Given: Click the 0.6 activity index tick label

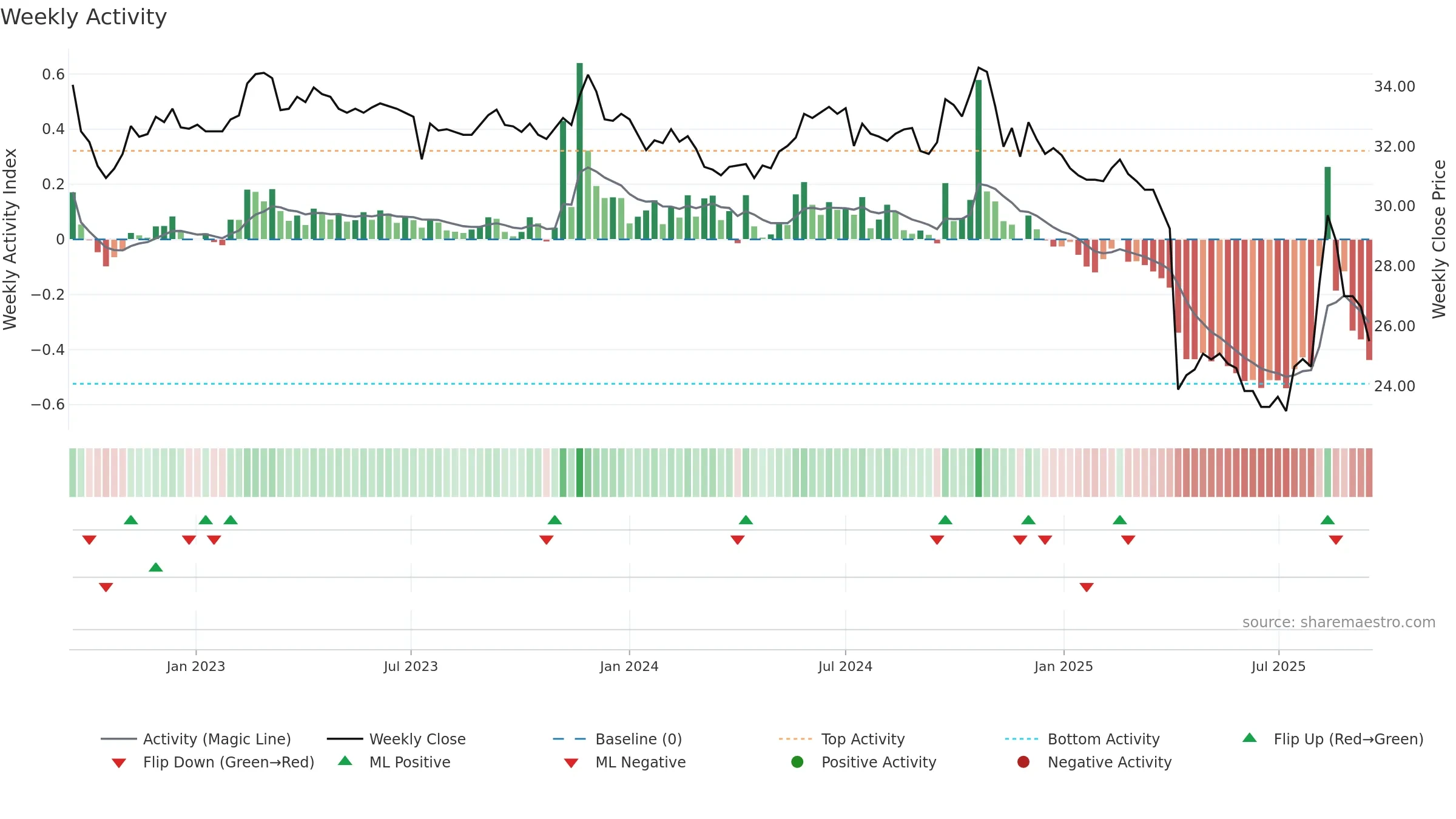Looking at the screenshot, I should [53, 75].
